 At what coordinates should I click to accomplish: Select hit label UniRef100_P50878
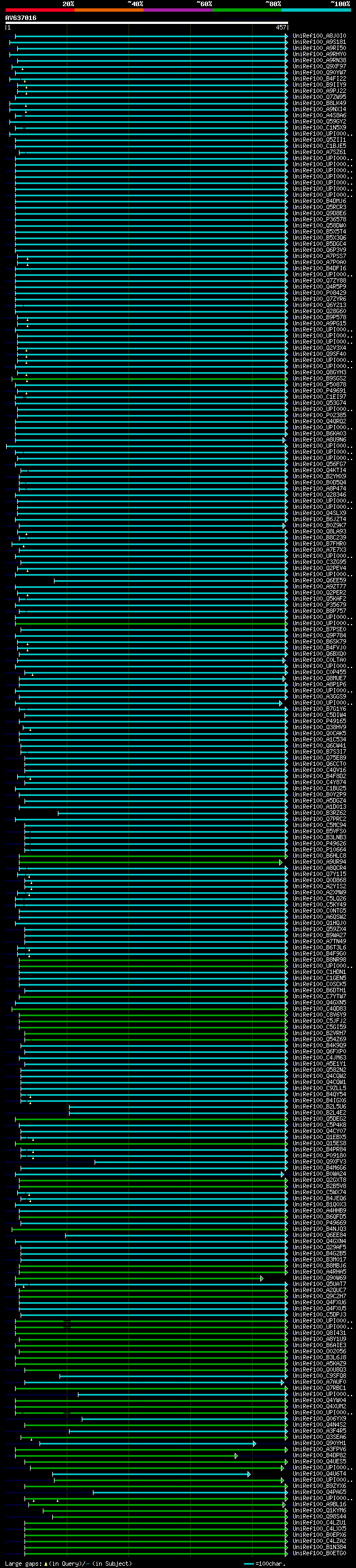pyautogui.click(x=319, y=385)
